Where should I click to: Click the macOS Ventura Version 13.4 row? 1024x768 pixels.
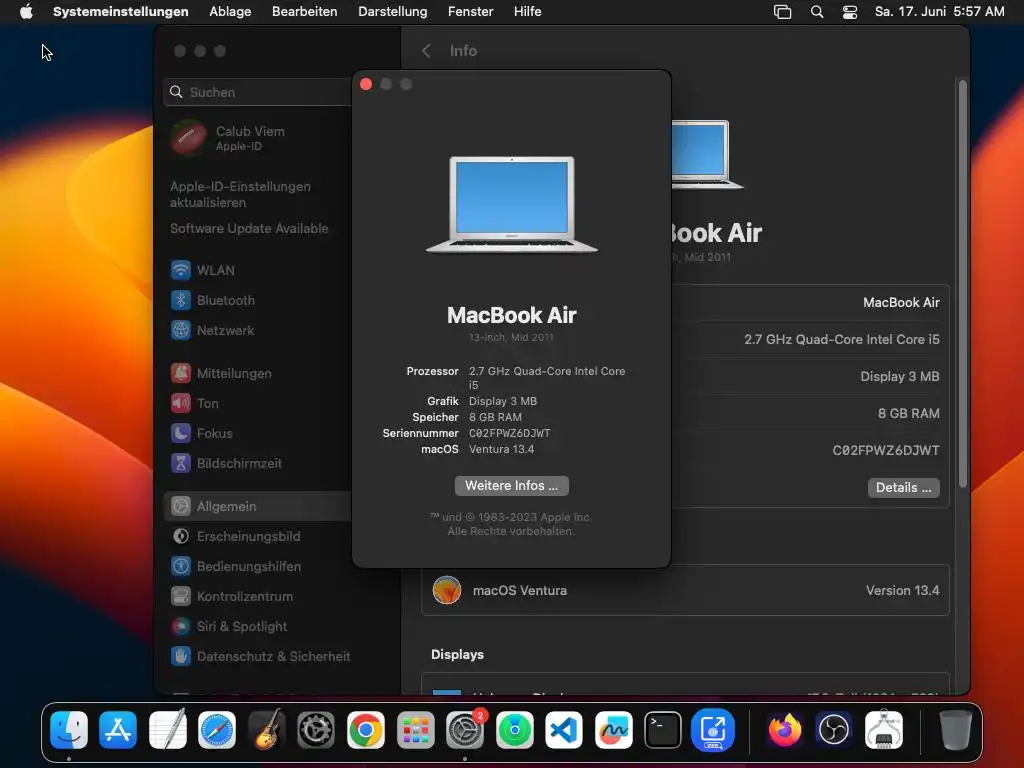(685, 590)
